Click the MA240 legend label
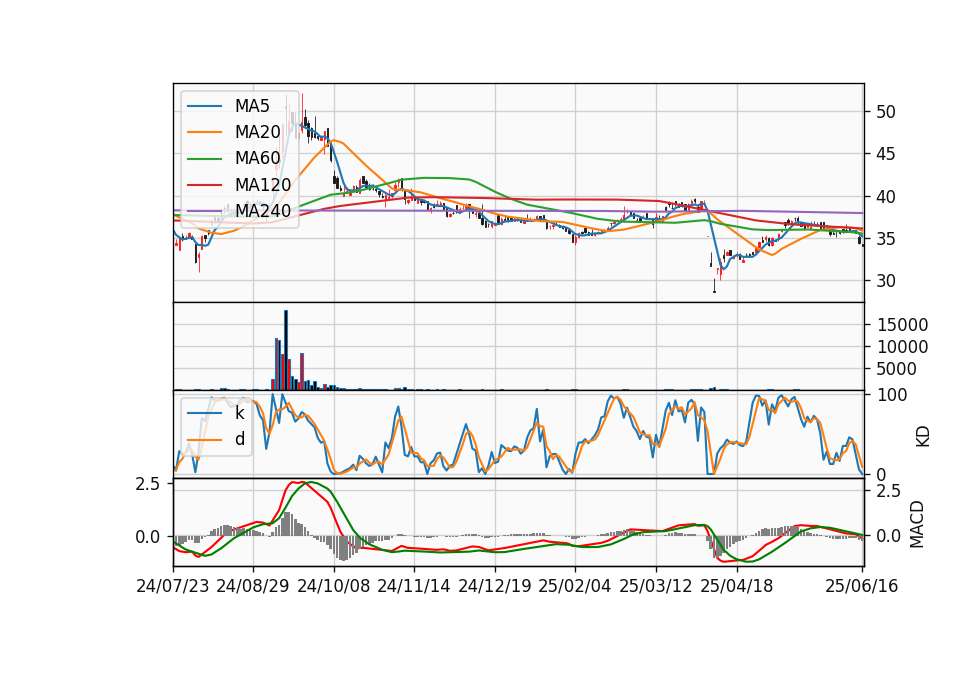 (x=263, y=211)
